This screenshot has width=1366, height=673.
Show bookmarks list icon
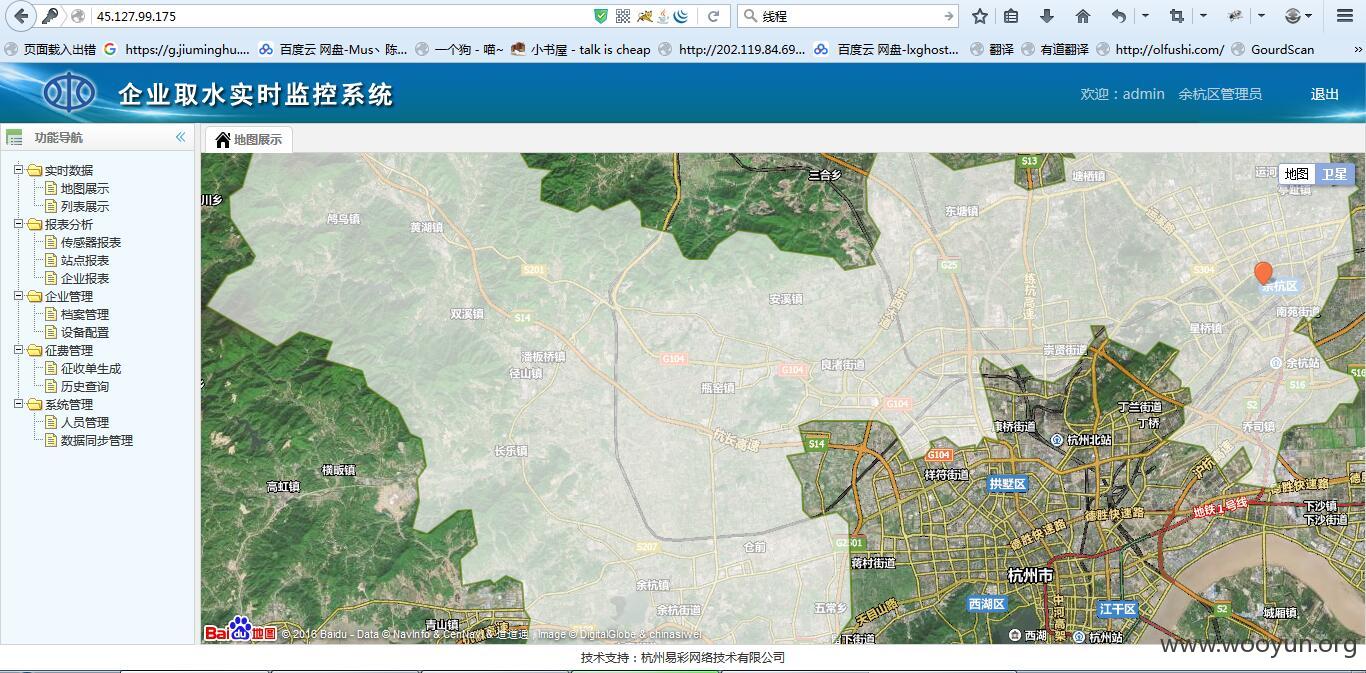[1011, 16]
